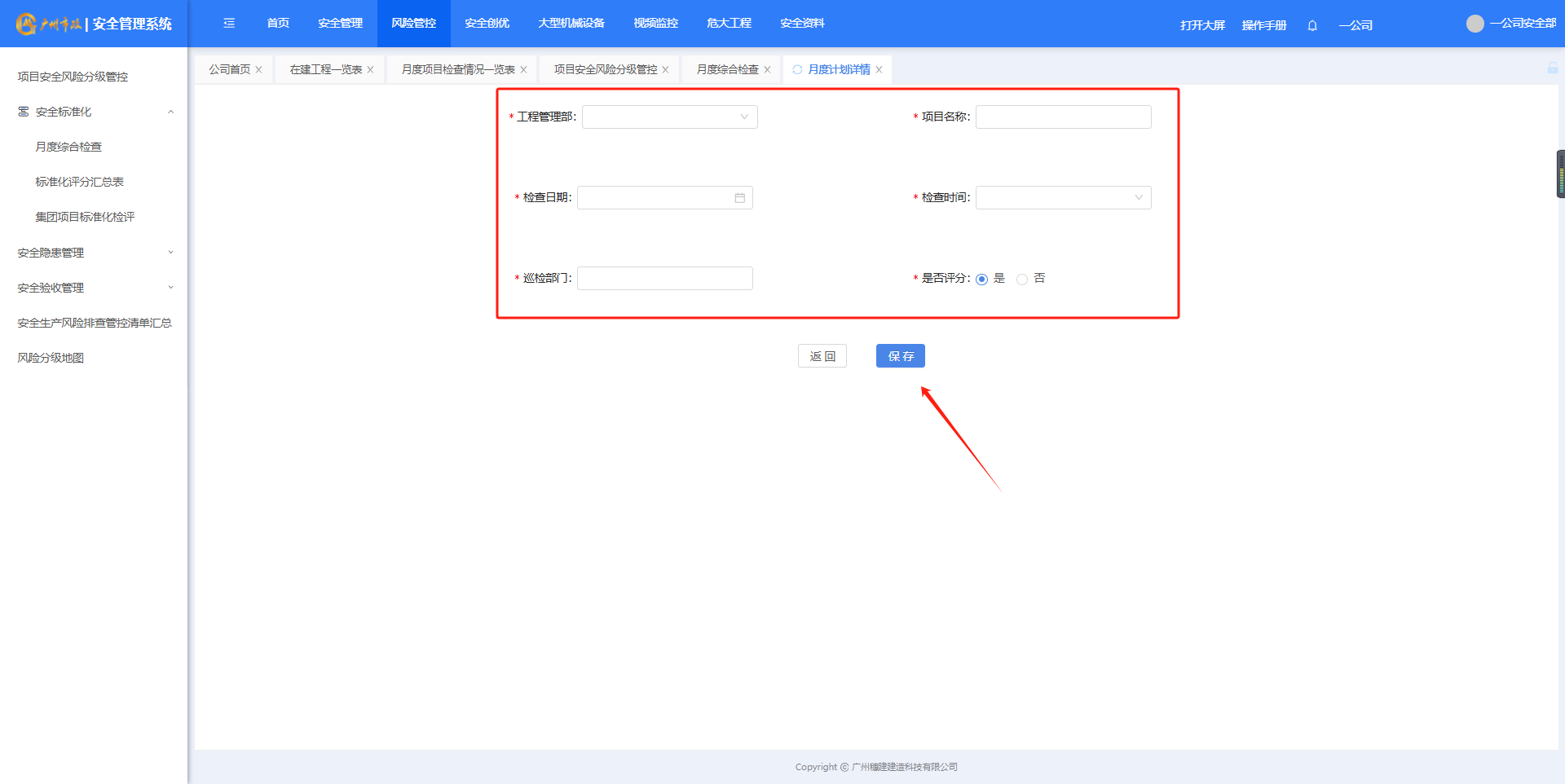Open the 安全管理 top menu
This screenshot has height=784, width=1565.
tap(340, 24)
